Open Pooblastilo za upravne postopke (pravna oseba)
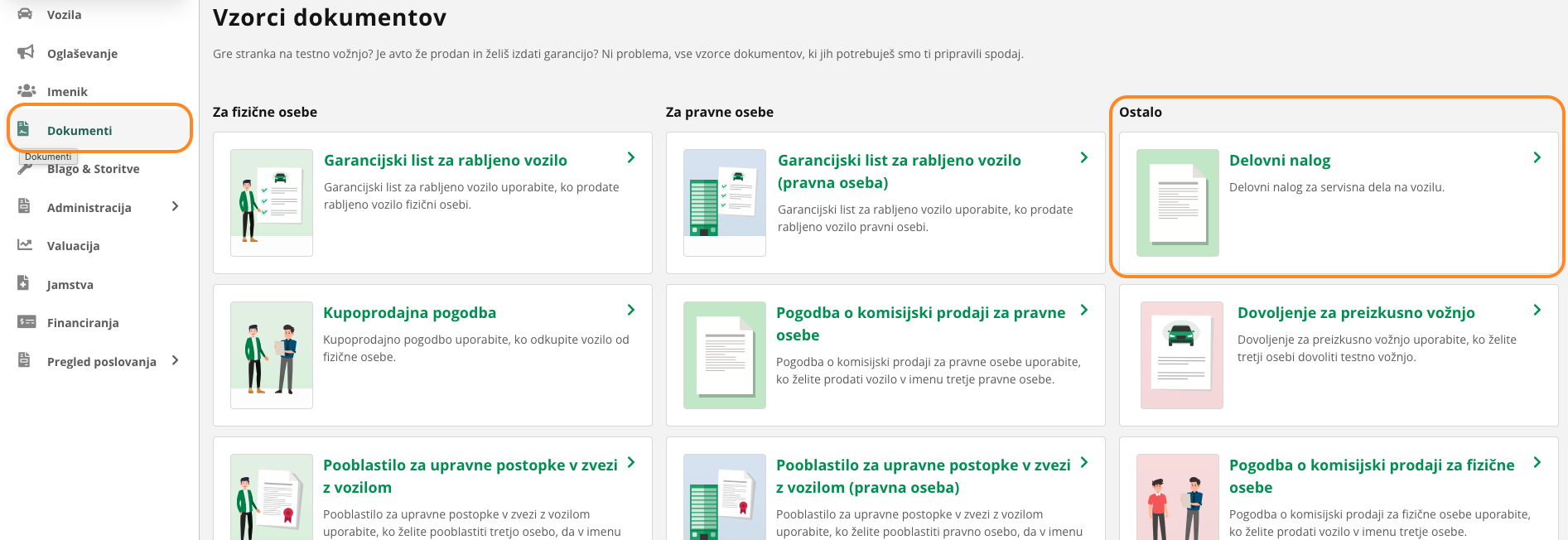 pyautogui.click(x=923, y=476)
